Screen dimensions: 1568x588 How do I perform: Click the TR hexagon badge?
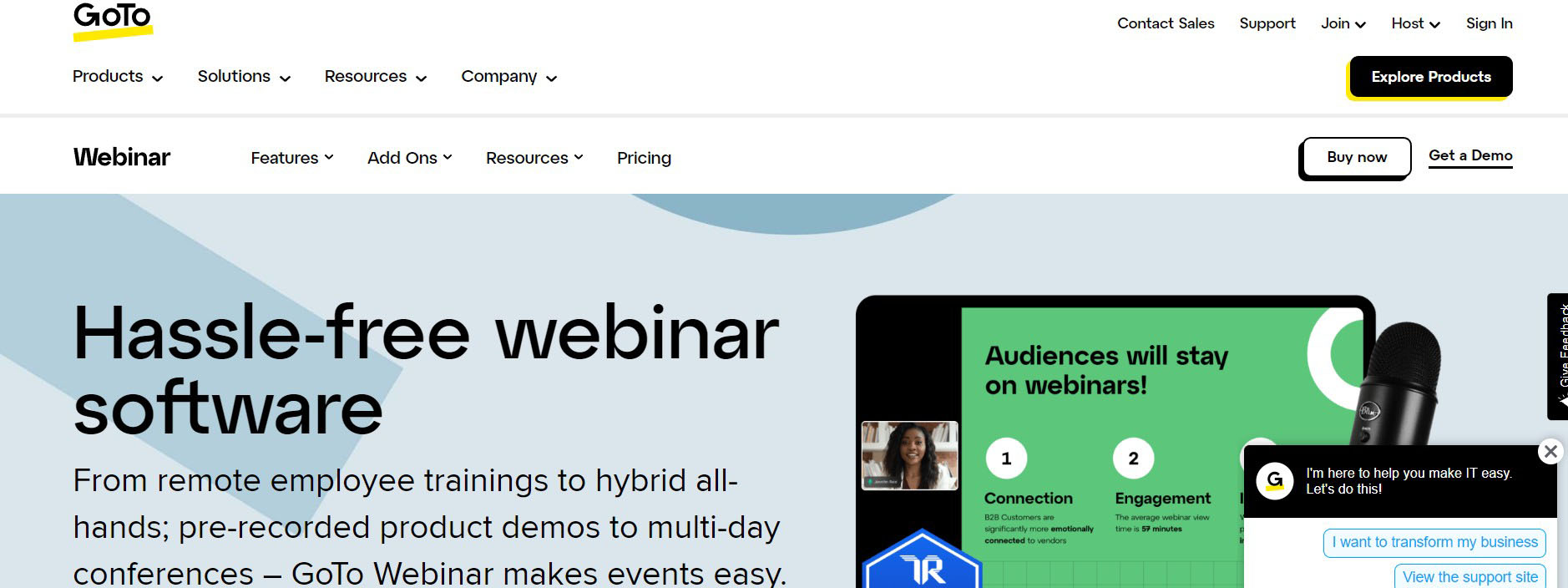click(x=922, y=560)
